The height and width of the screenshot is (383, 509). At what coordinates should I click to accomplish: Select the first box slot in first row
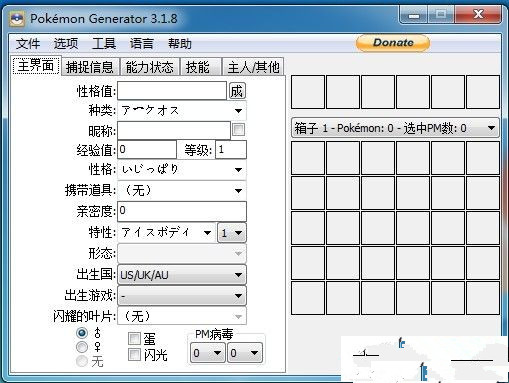[x=308, y=158]
